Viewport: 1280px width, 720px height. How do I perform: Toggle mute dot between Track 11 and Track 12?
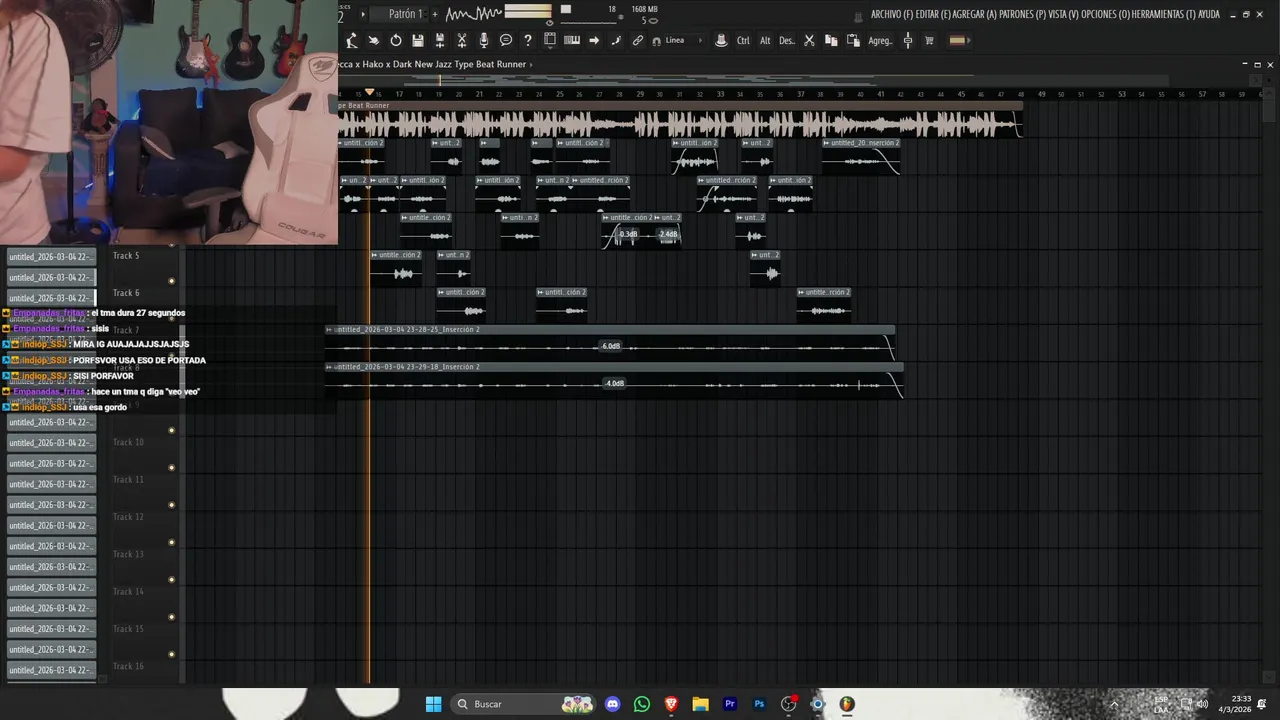[x=171, y=505]
